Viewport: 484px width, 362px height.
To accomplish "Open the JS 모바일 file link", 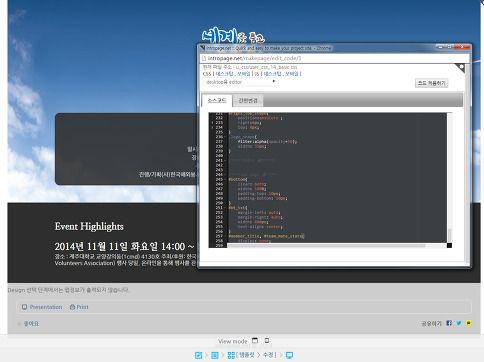I will coord(292,74).
